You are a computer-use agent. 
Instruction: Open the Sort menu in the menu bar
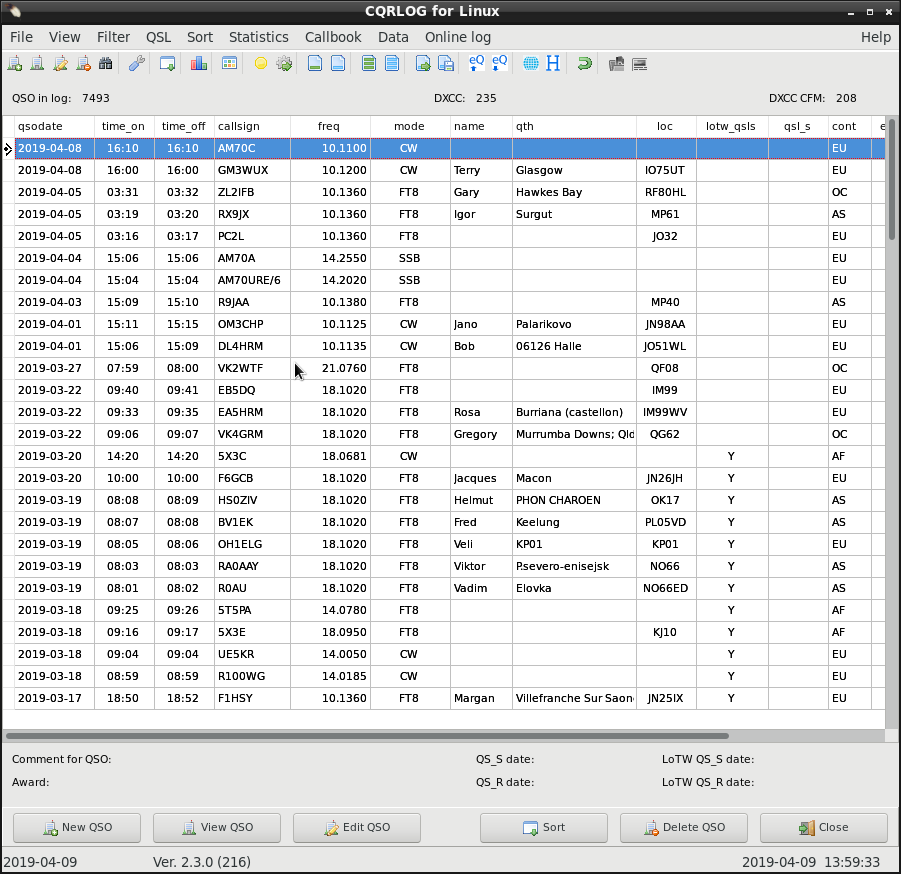199,37
